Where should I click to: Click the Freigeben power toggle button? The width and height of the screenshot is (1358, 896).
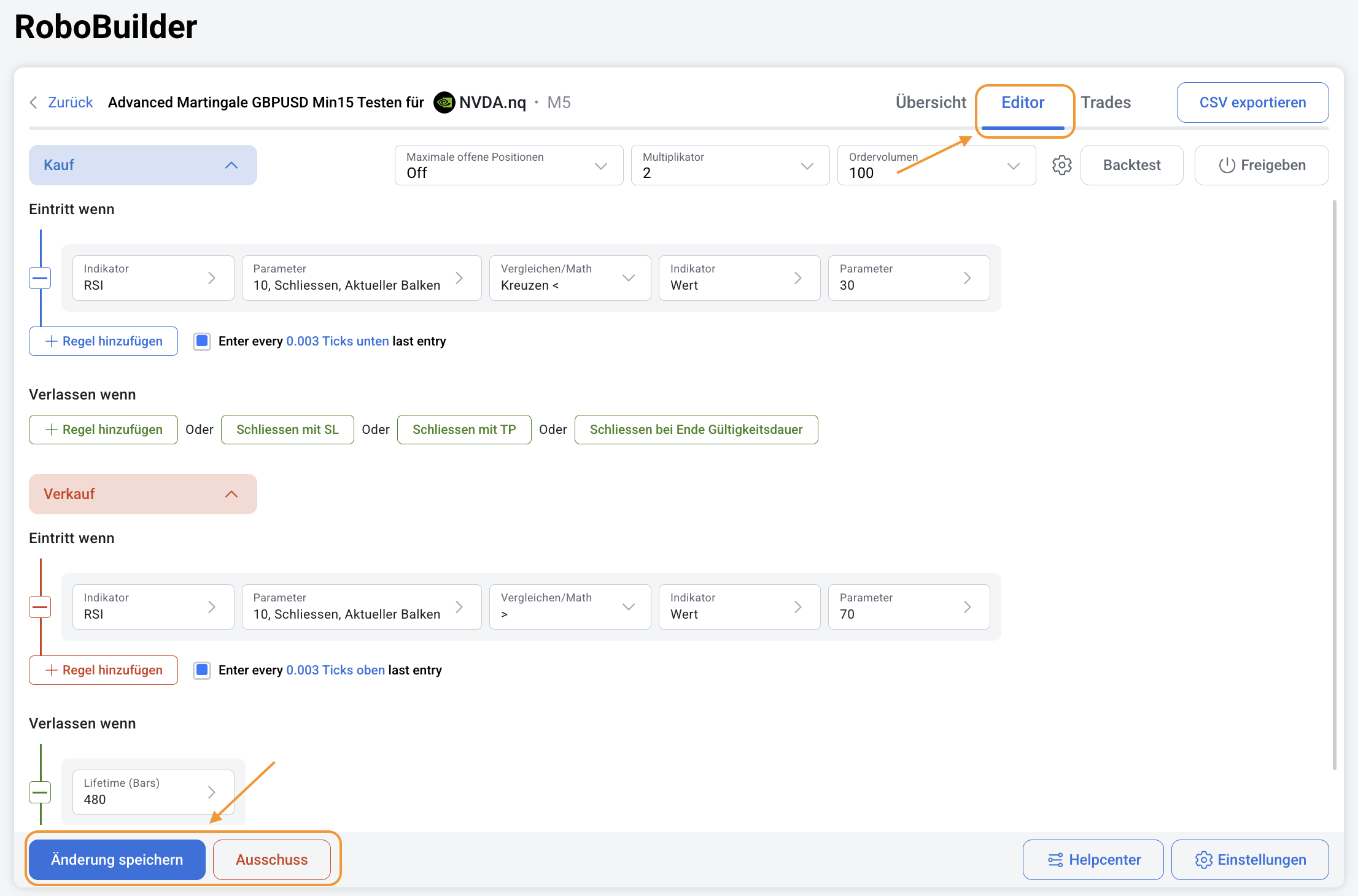tap(1262, 165)
